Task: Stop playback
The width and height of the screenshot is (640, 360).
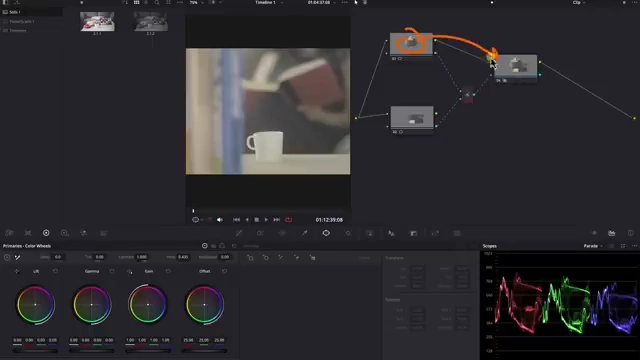Action: [256, 220]
